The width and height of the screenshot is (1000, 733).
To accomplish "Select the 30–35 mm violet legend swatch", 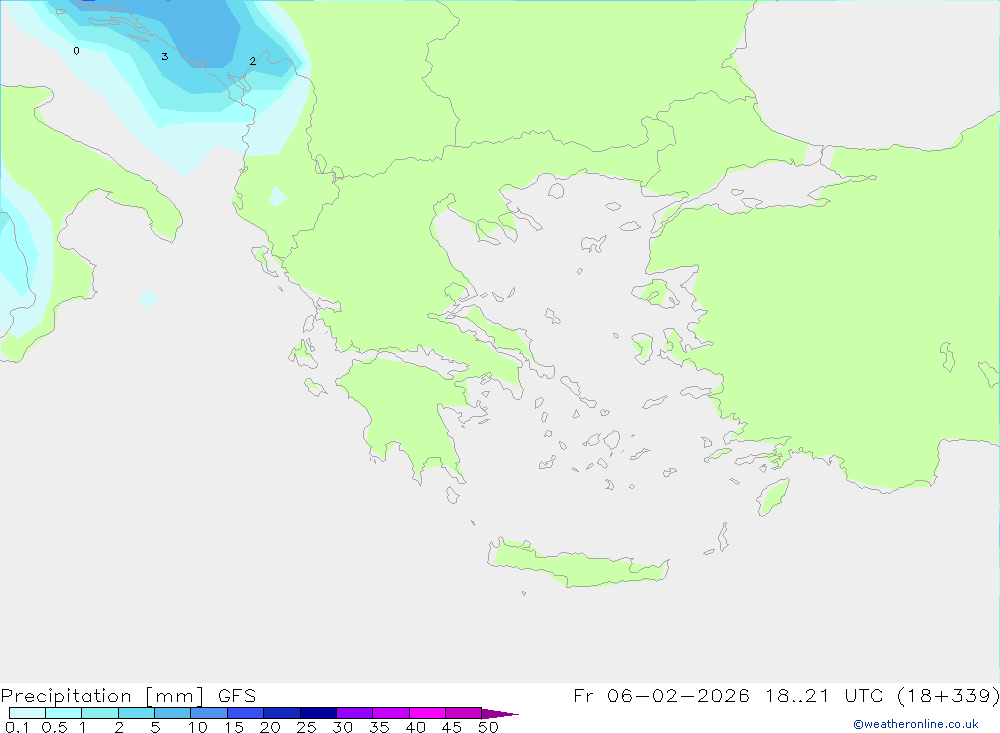I will pos(355,713).
